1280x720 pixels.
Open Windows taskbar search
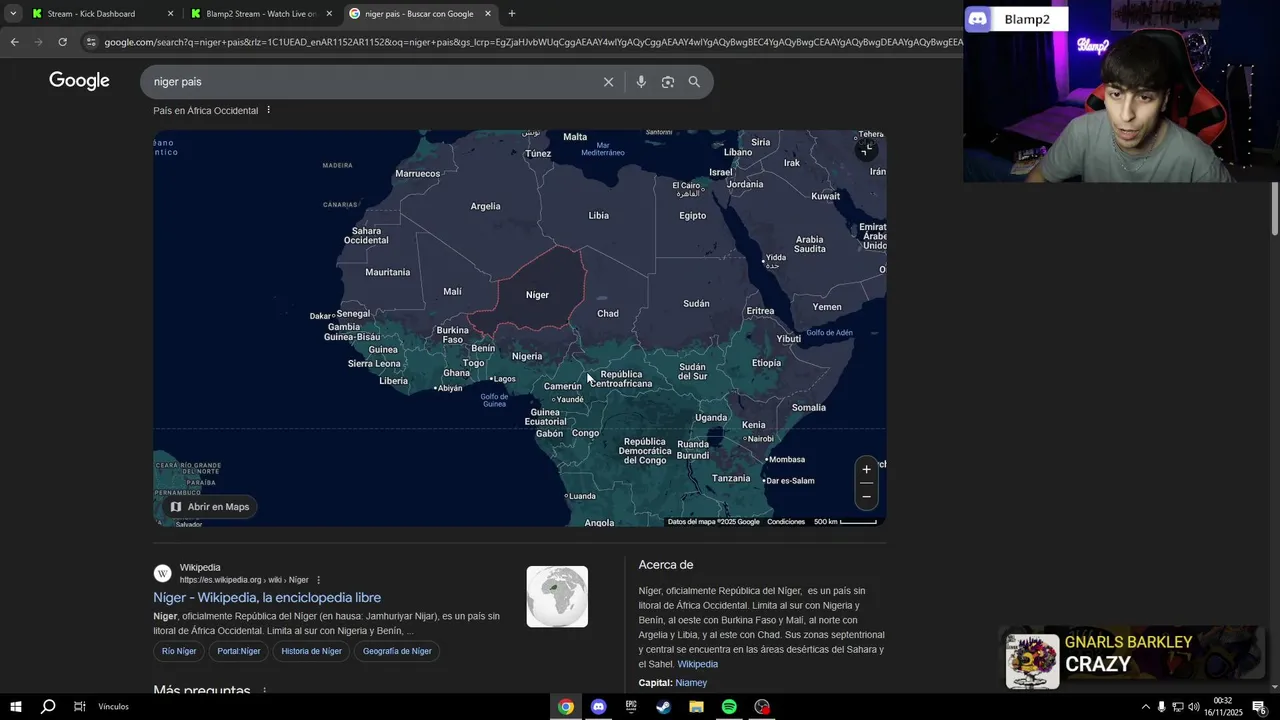(48, 707)
